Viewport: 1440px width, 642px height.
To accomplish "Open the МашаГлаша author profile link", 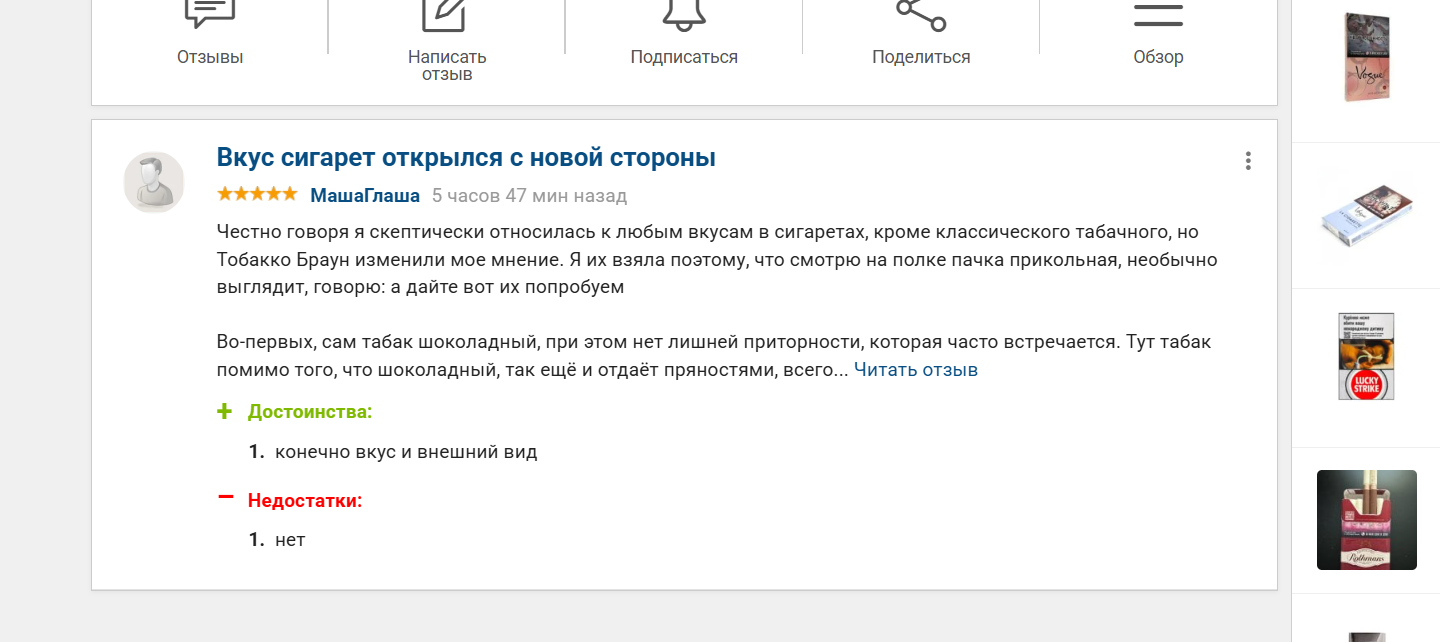I will coord(365,196).
